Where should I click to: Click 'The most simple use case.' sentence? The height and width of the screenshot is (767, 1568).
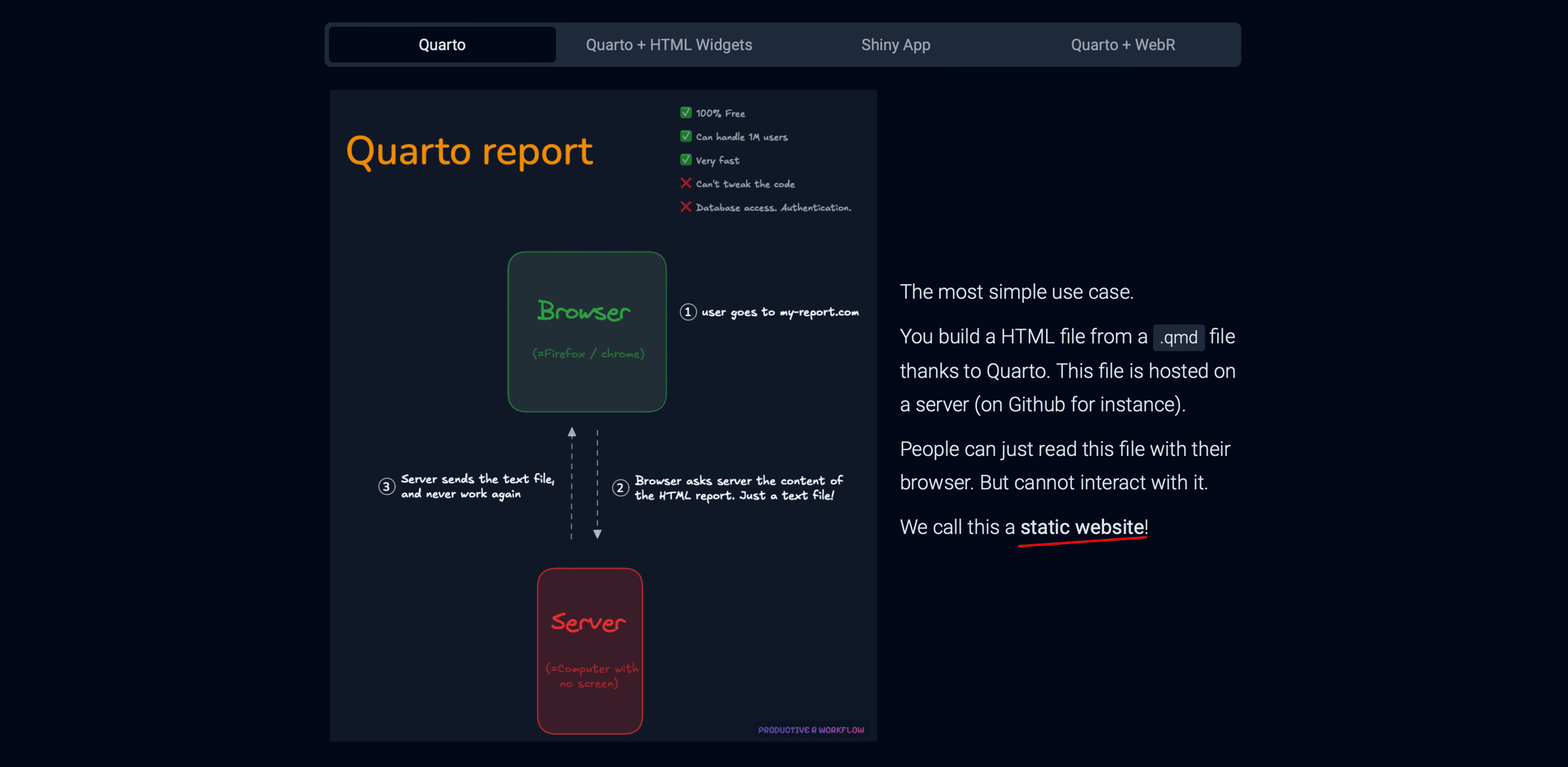[1017, 292]
